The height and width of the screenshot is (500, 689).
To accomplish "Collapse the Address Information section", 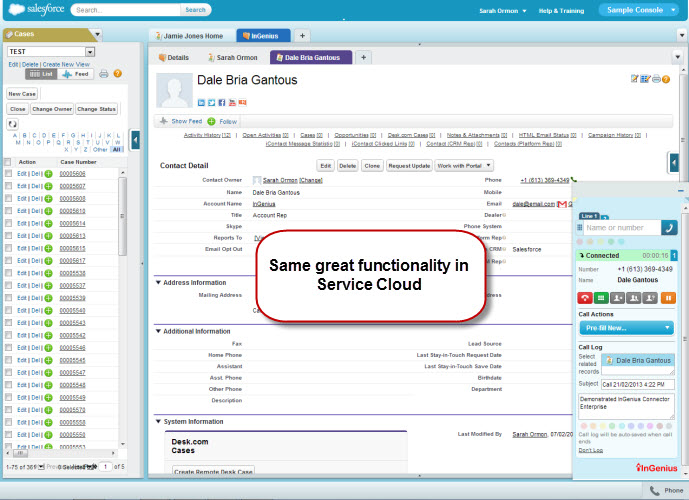I will pos(158,283).
